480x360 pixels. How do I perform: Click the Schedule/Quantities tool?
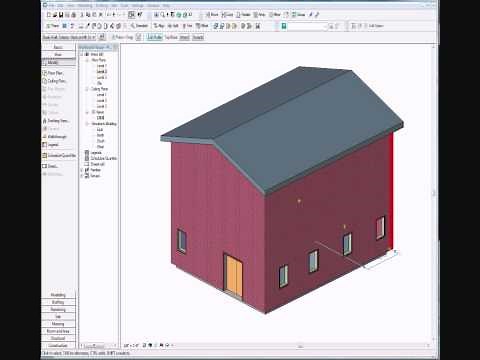coord(59,155)
